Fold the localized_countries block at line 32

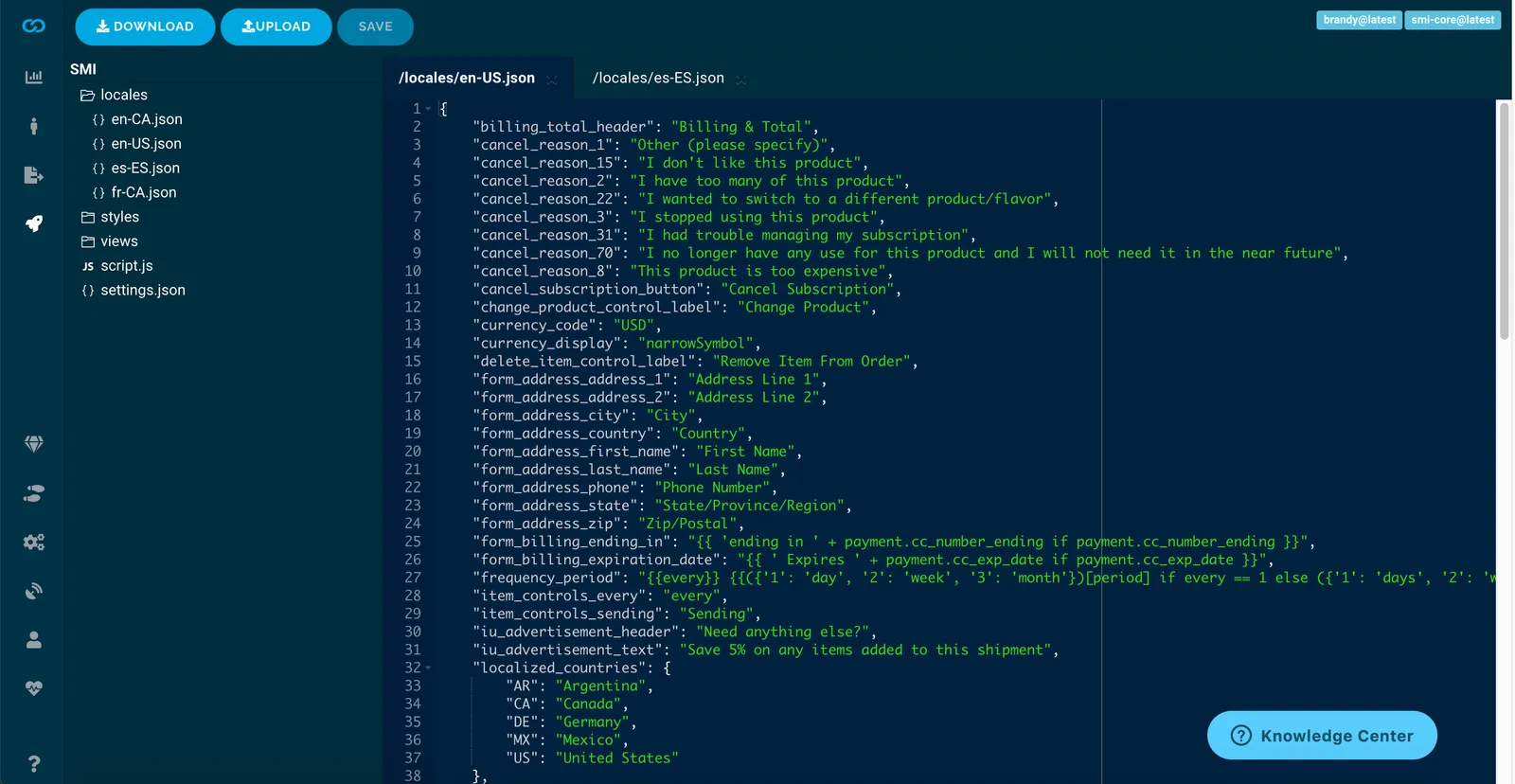point(428,668)
